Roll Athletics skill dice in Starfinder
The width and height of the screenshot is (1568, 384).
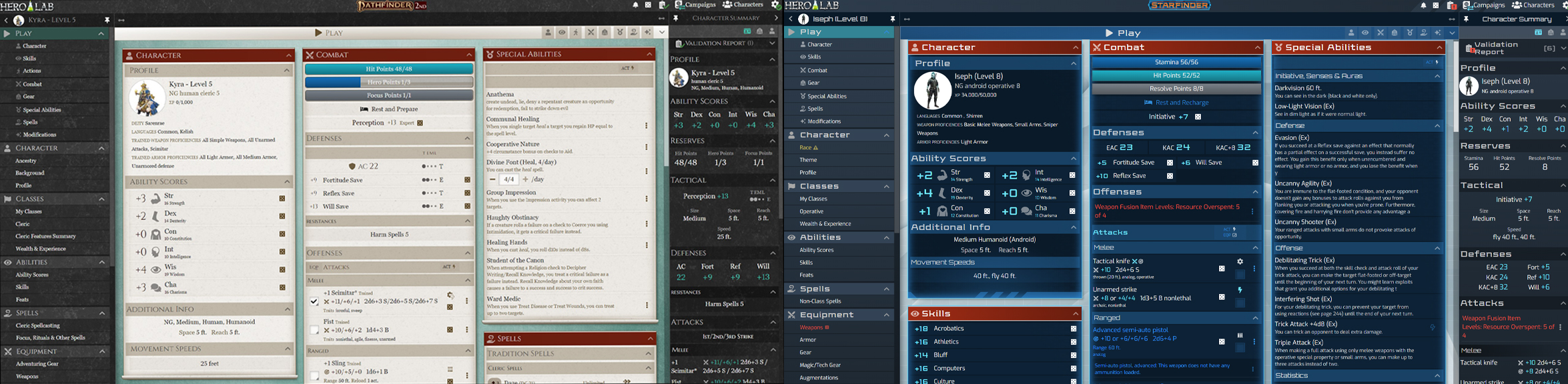tap(1074, 342)
